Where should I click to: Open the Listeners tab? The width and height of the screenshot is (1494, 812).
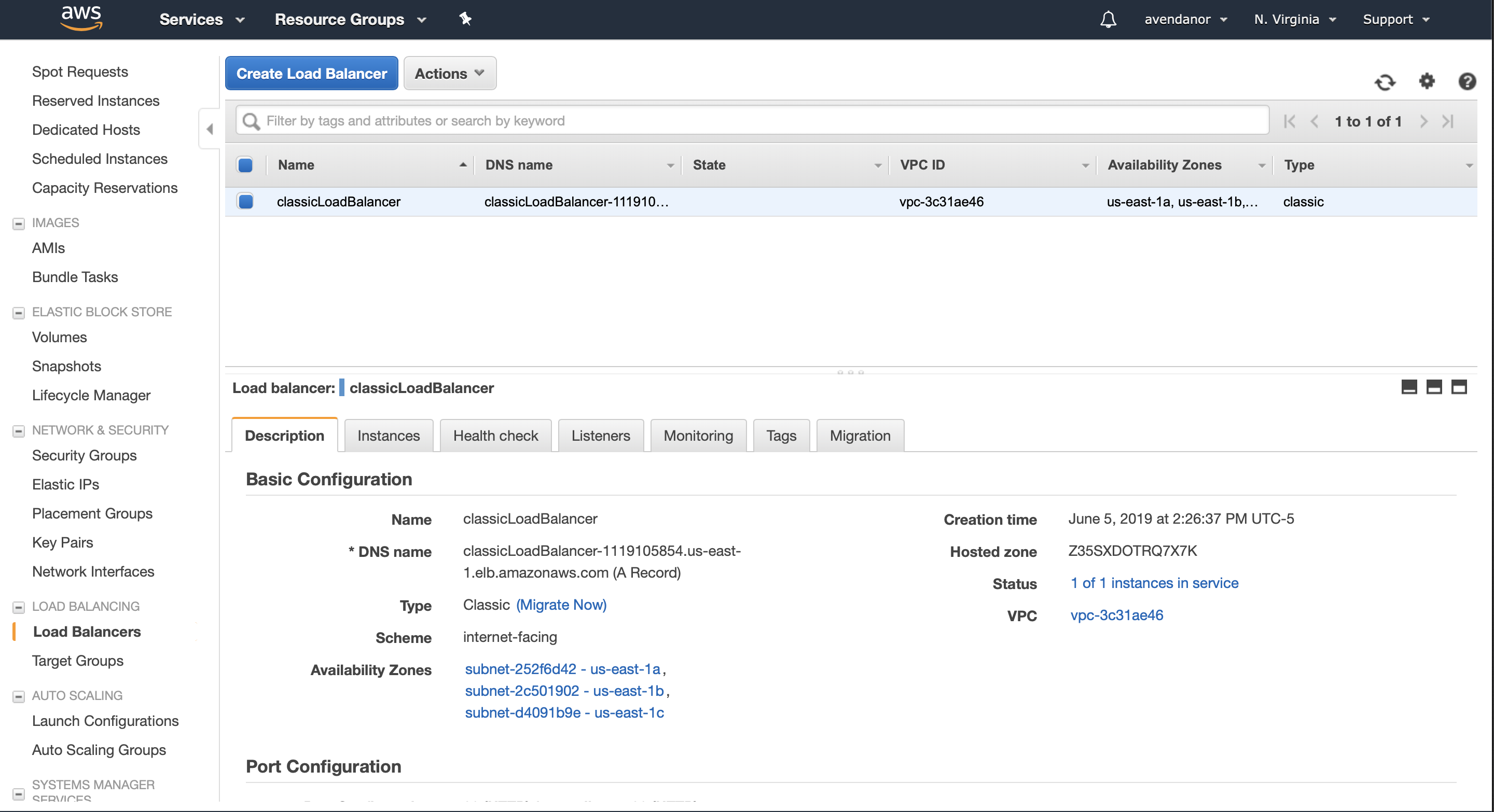coord(600,436)
